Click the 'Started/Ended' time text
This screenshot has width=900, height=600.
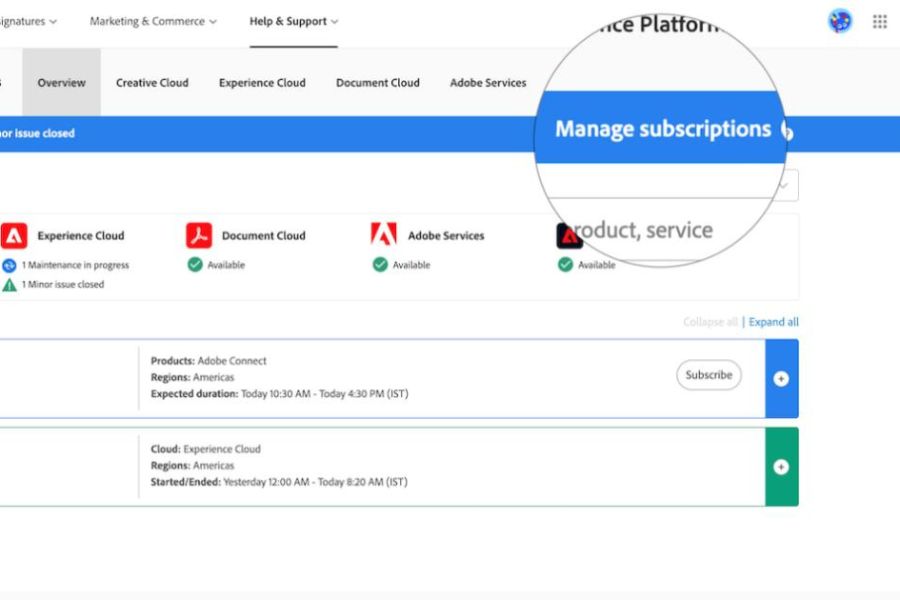click(279, 482)
